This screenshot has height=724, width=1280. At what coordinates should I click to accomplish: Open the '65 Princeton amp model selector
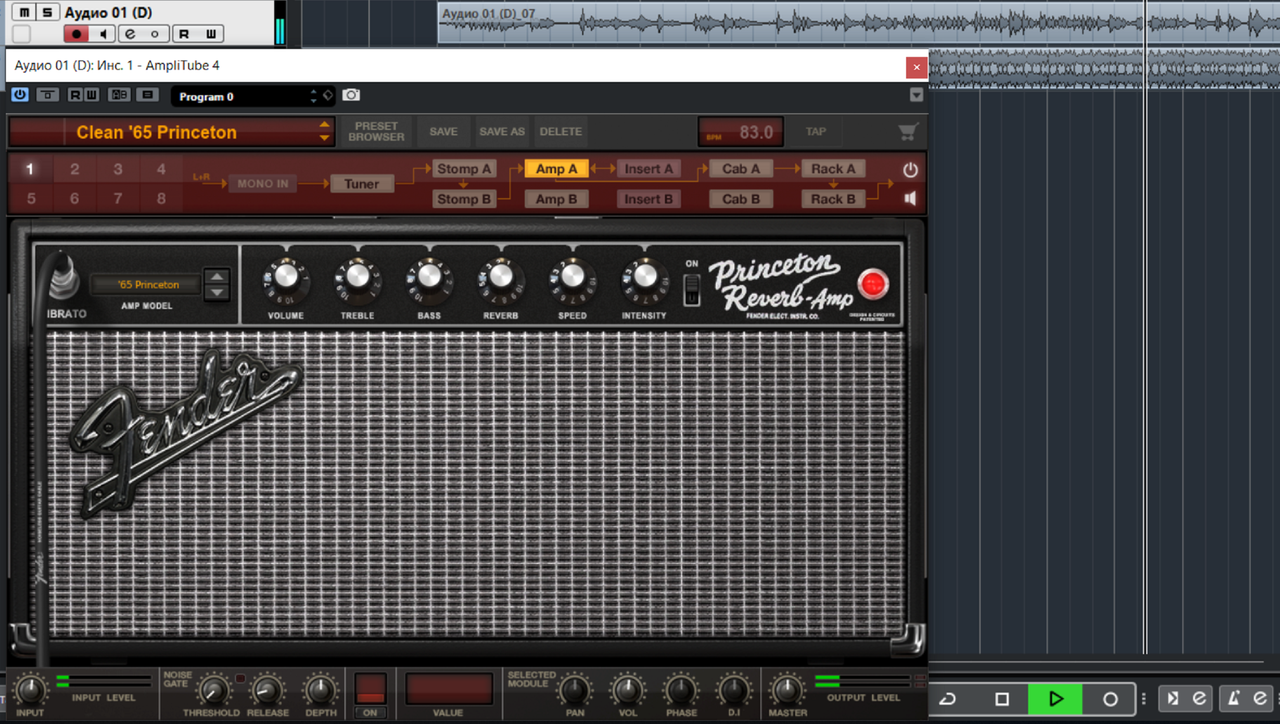pos(146,285)
